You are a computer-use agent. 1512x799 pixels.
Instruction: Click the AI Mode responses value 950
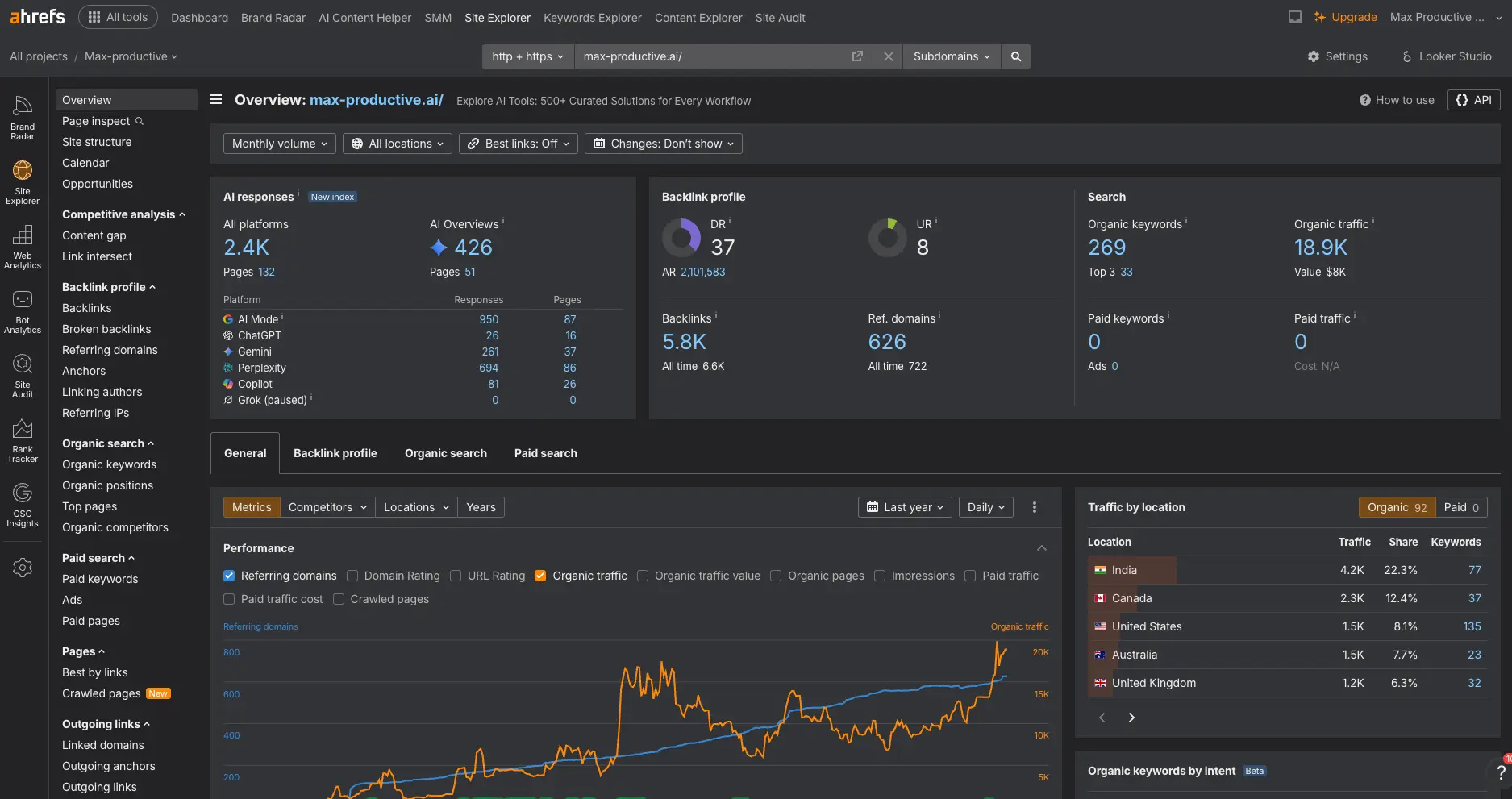click(x=489, y=319)
